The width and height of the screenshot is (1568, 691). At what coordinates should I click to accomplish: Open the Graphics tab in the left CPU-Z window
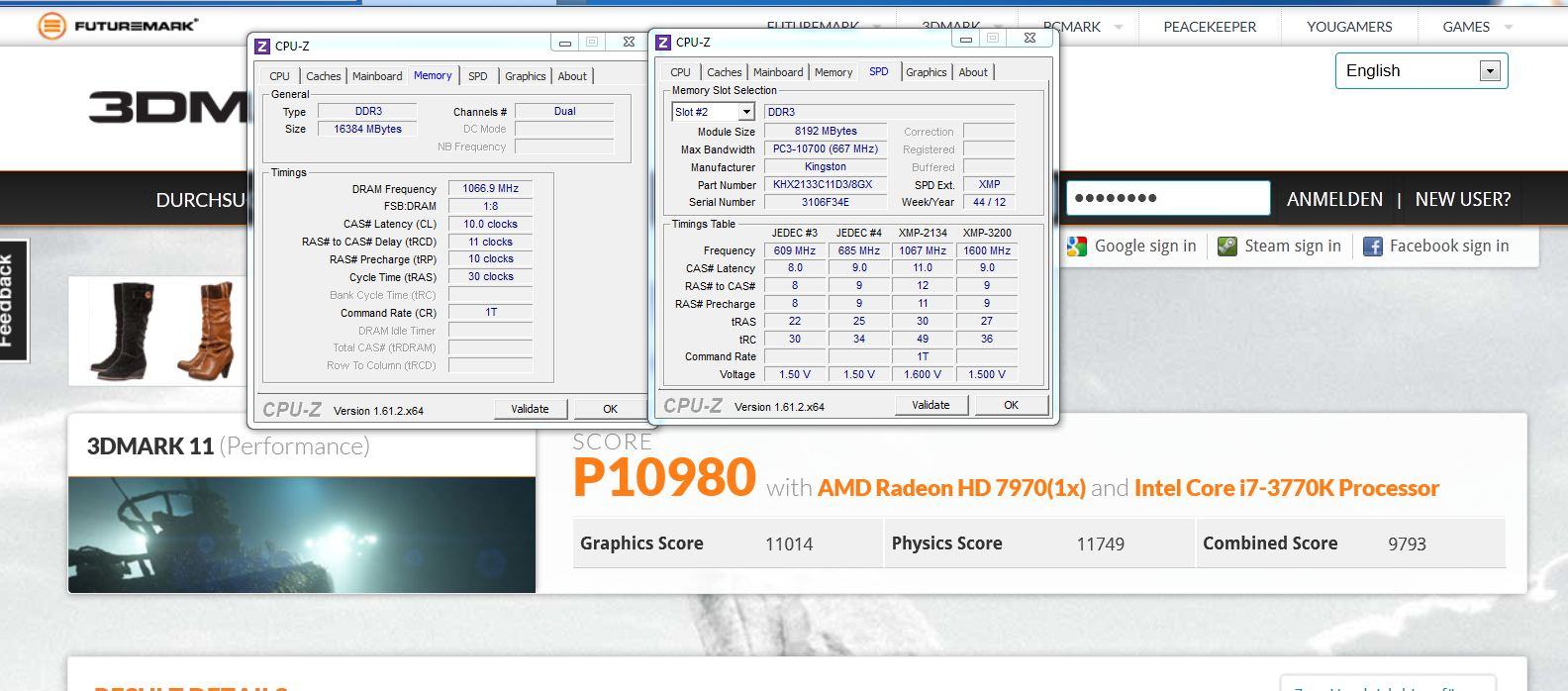click(526, 76)
